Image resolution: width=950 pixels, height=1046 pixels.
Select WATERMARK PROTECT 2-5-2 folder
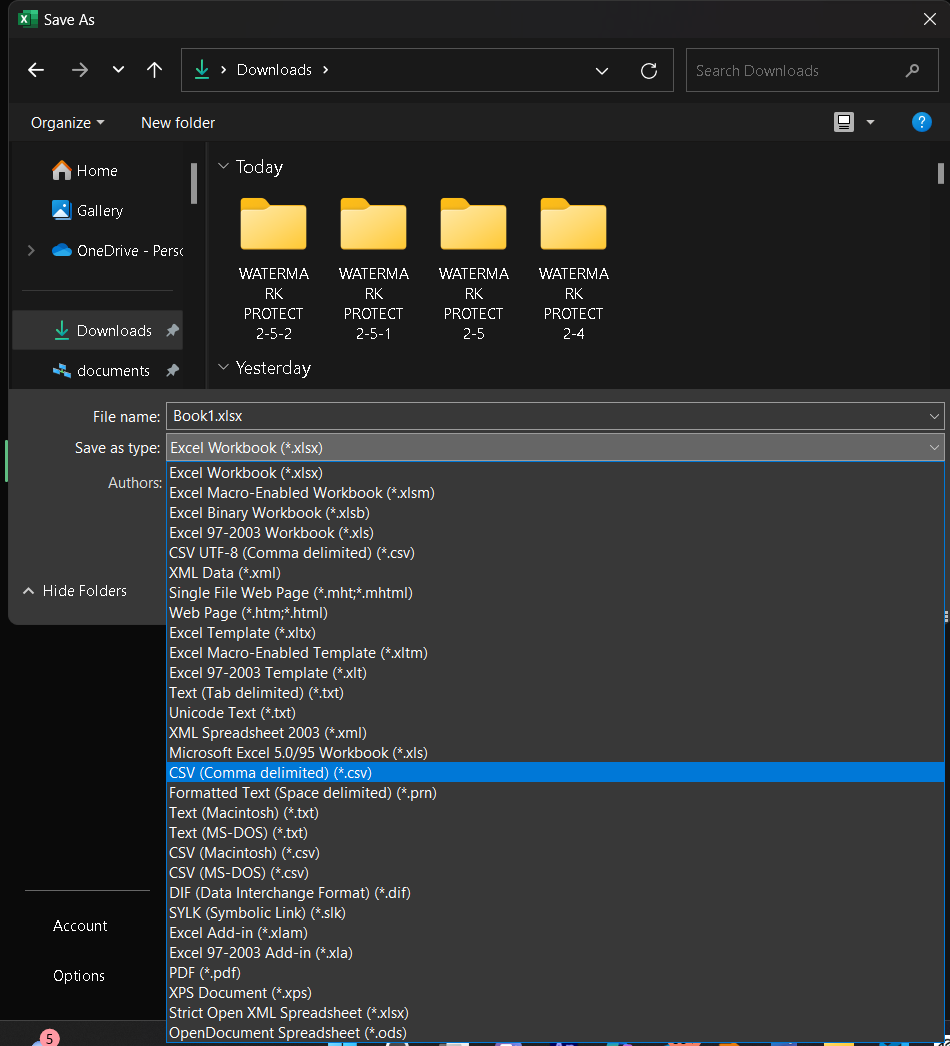pyautogui.click(x=274, y=270)
